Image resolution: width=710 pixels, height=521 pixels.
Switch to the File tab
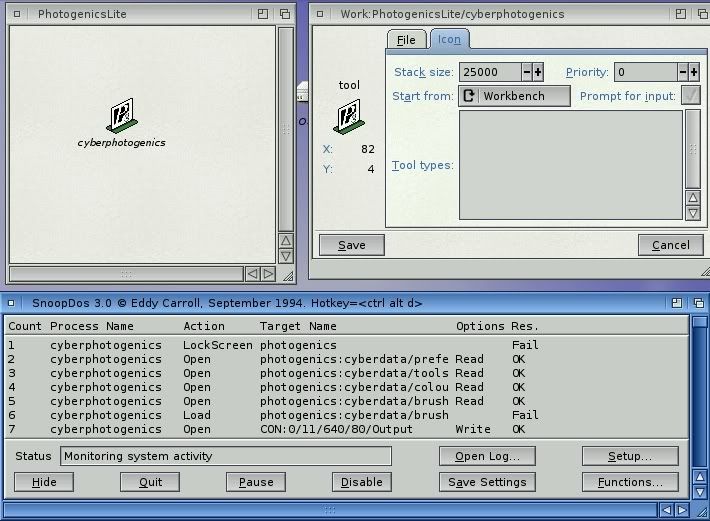406,40
